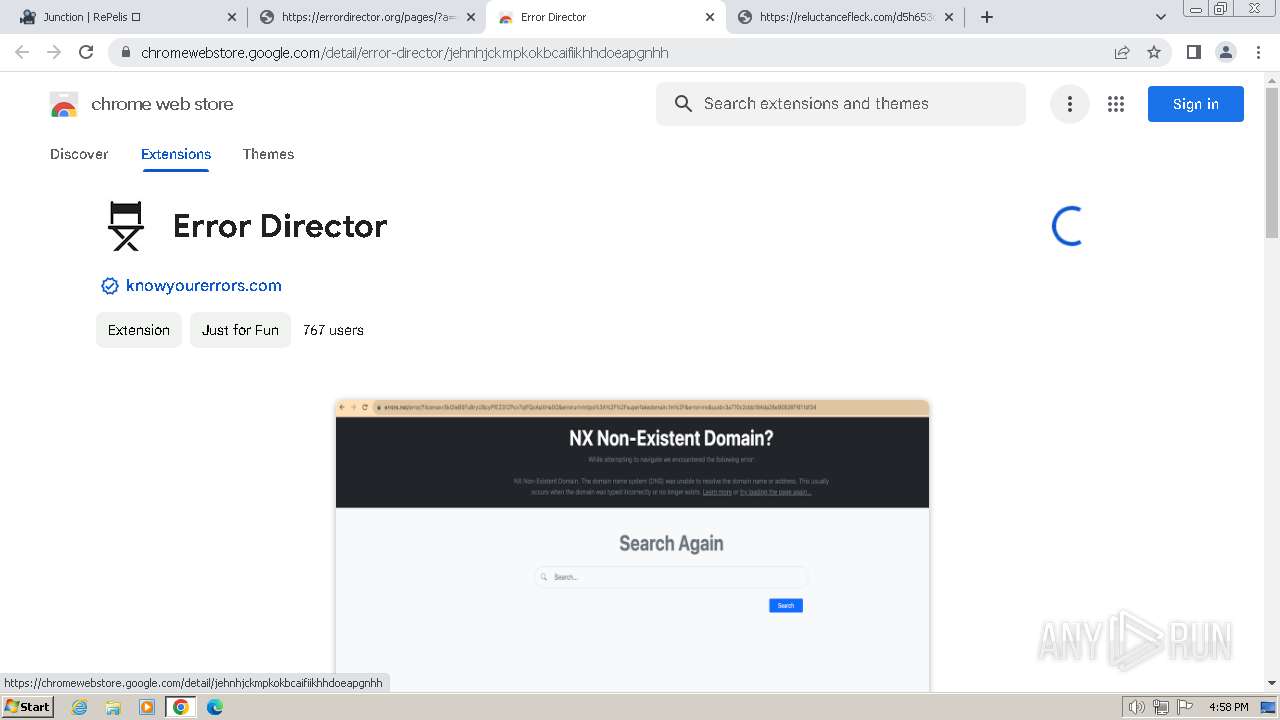Close the errordirector.org tab
Viewport: 1280px width, 720px height.
click(x=471, y=17)
